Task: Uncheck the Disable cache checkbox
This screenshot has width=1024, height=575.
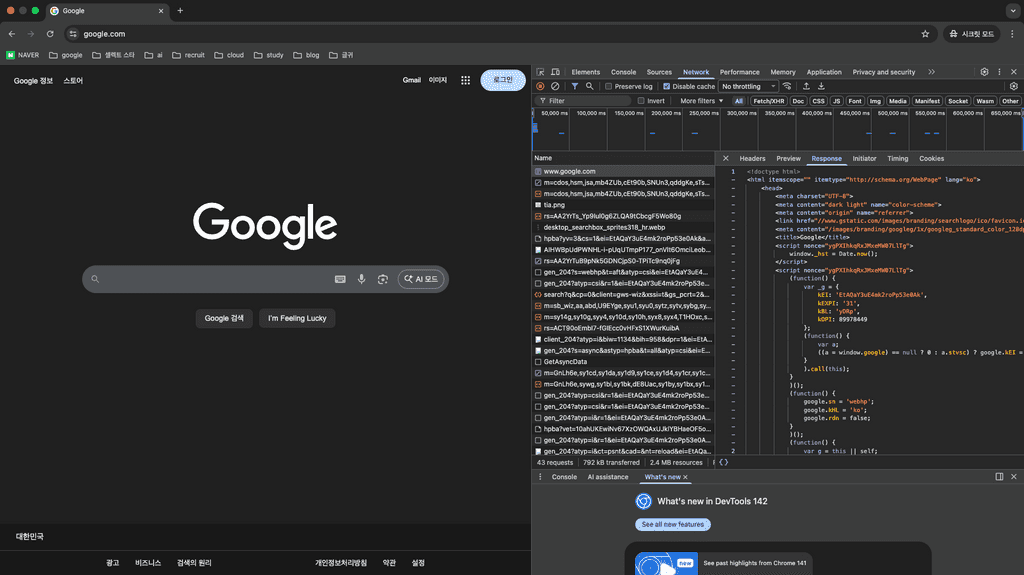Action: [x=666, y=87]
